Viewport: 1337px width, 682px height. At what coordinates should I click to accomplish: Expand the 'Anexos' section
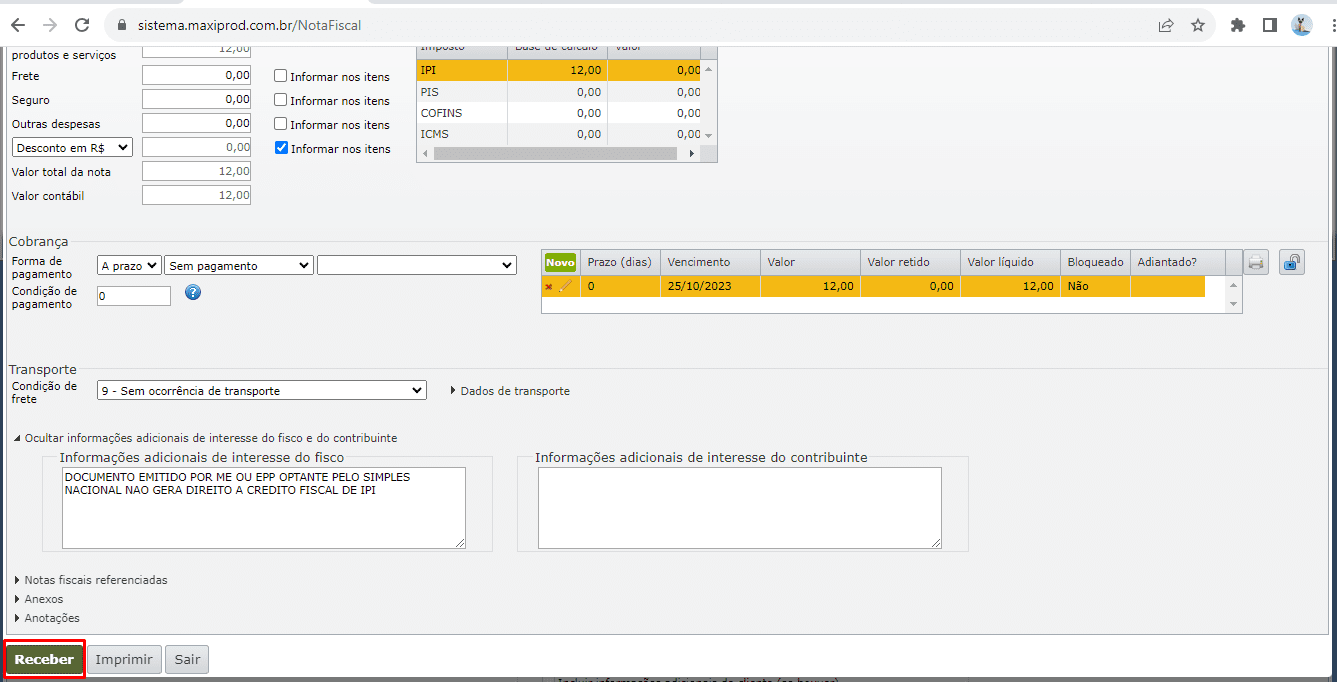click(39, 599)
